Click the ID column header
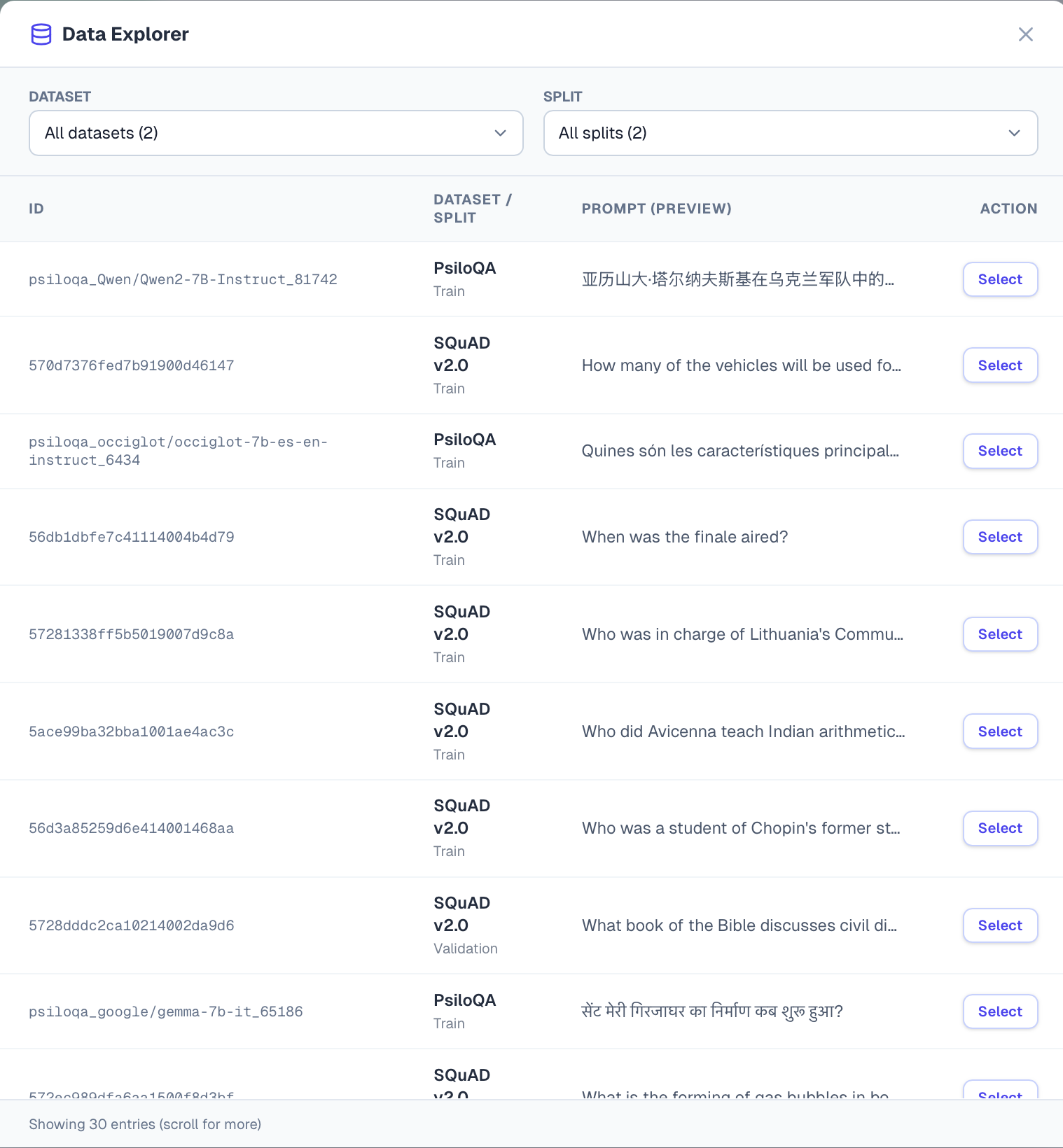The width and height of the screenshot is (1063, 1148). pyautogui.click(x=36, y=209)
